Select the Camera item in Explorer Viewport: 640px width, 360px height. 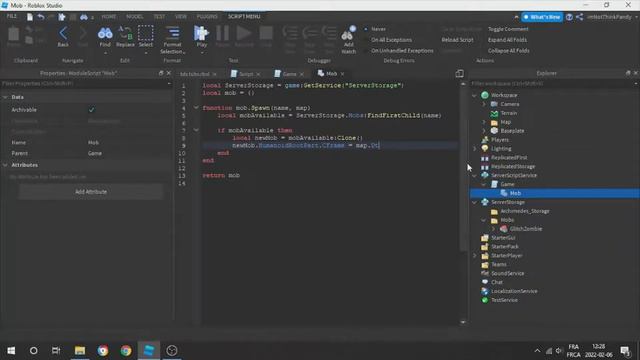pyautogui.click(x=509, y=104)
